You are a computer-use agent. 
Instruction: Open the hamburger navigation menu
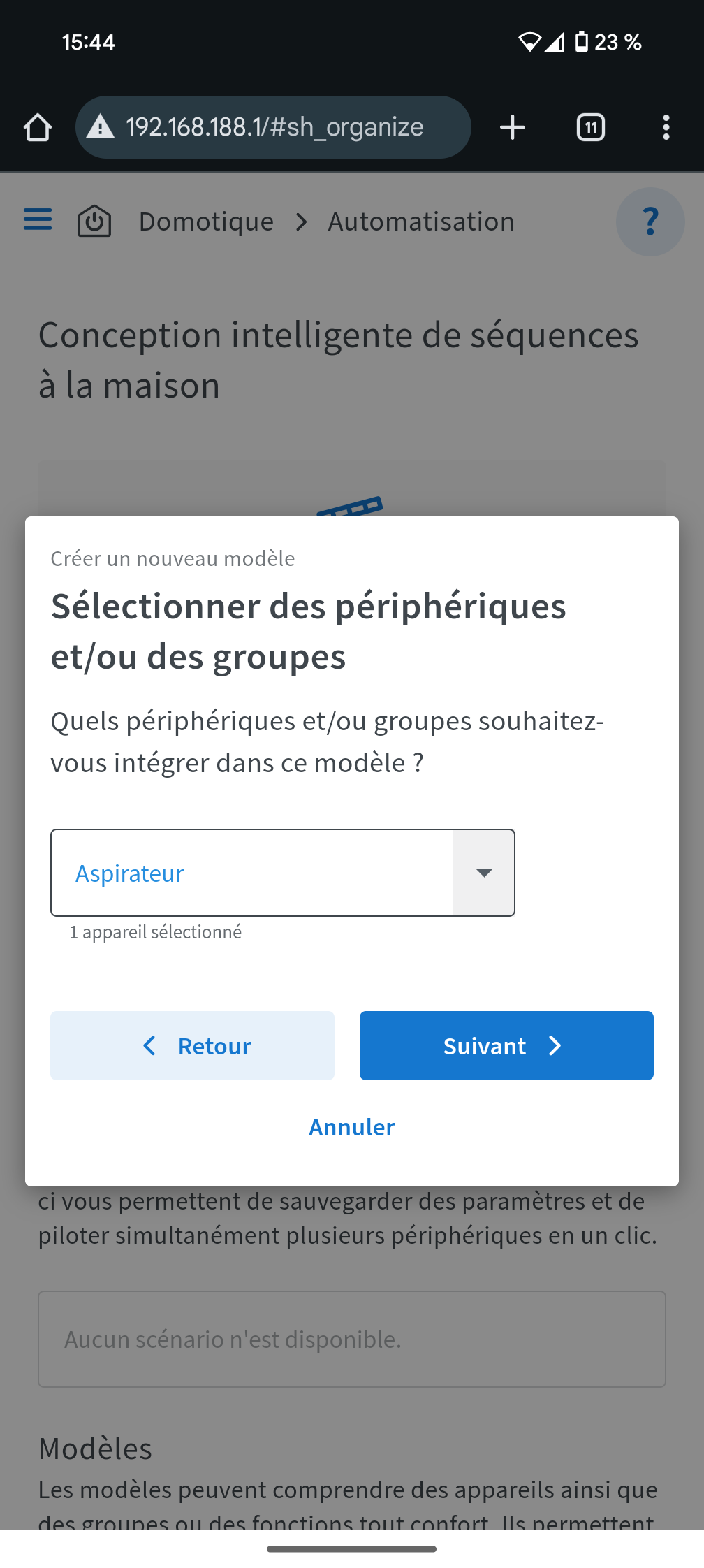click(x=38, y=219)
